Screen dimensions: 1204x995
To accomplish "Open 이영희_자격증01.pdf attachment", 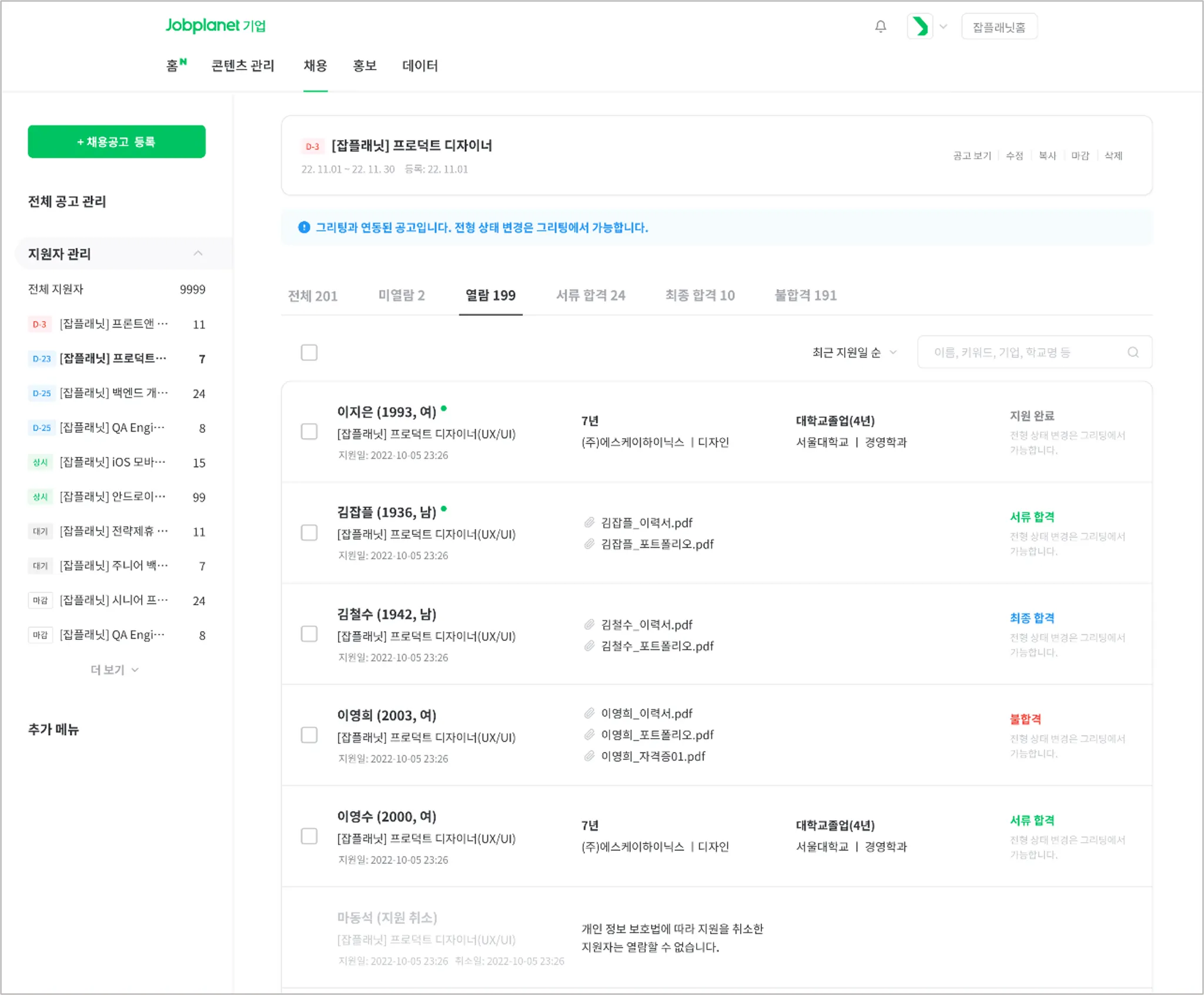I will (x=653, y=756).
